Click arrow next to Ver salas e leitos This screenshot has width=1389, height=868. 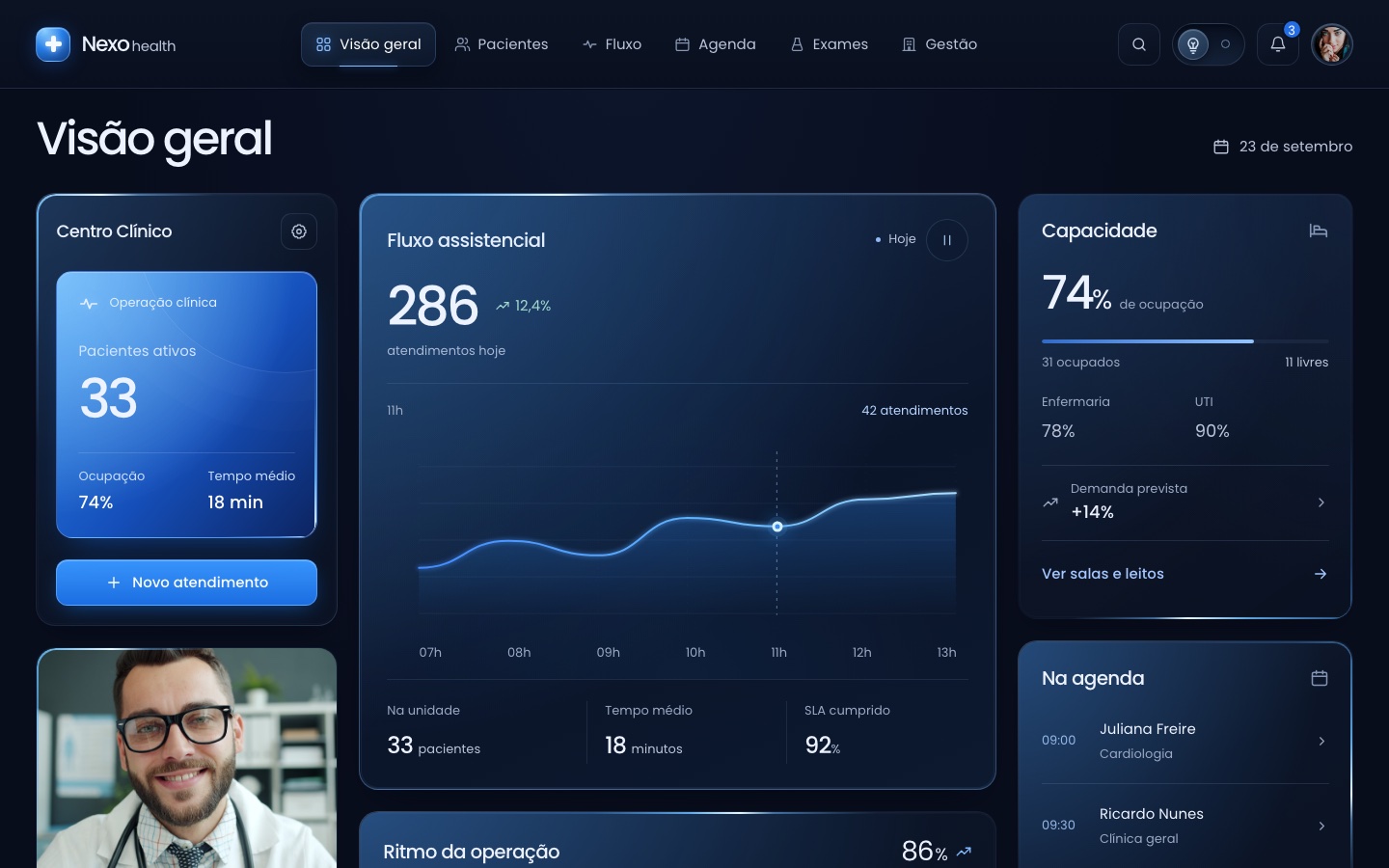click(1321, 574)
